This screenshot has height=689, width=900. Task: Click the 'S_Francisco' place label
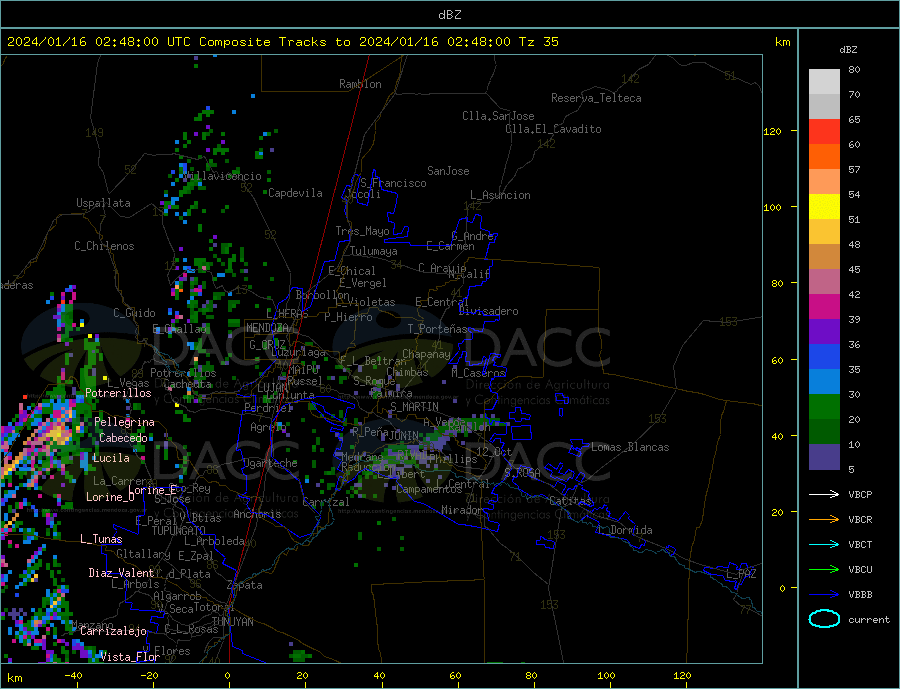coord(393,183)
